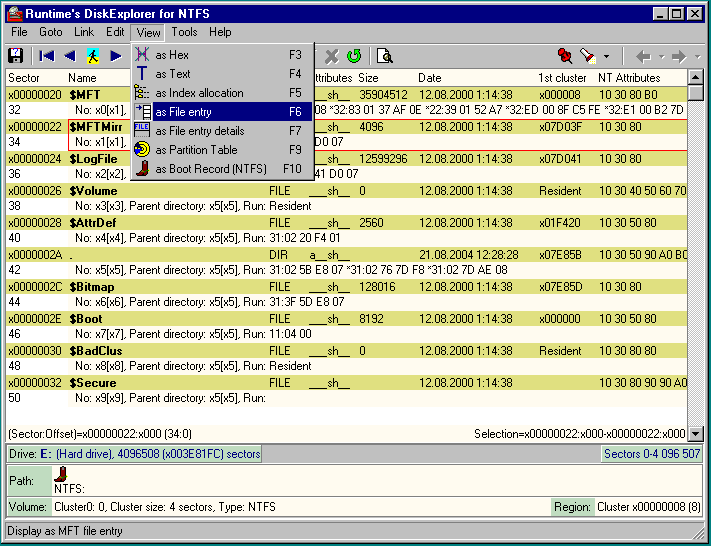711x546 pixels.
Task: Close the open View menu
Action: click(148, 33)
